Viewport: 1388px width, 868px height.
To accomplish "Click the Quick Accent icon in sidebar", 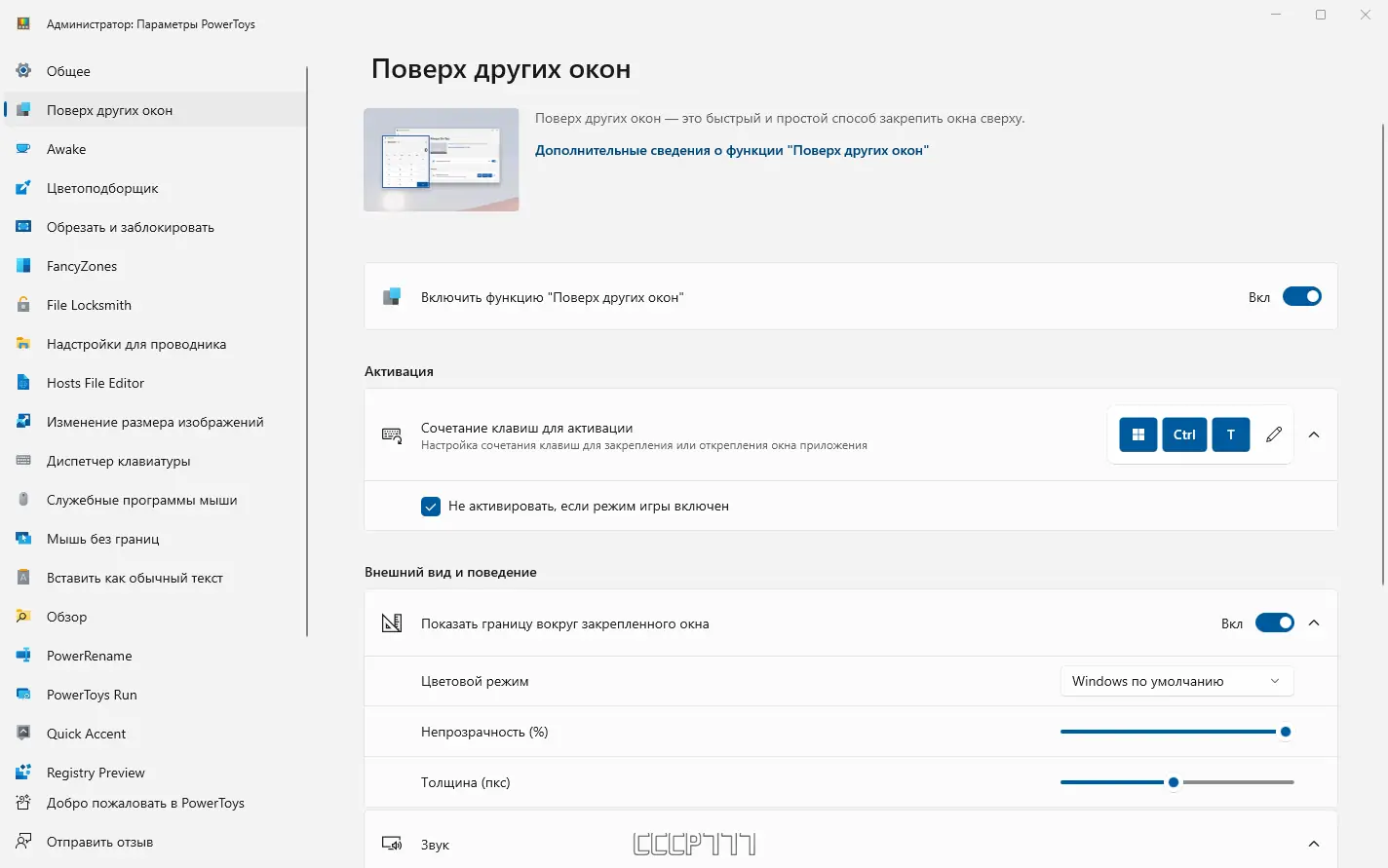I will (23, 733).
